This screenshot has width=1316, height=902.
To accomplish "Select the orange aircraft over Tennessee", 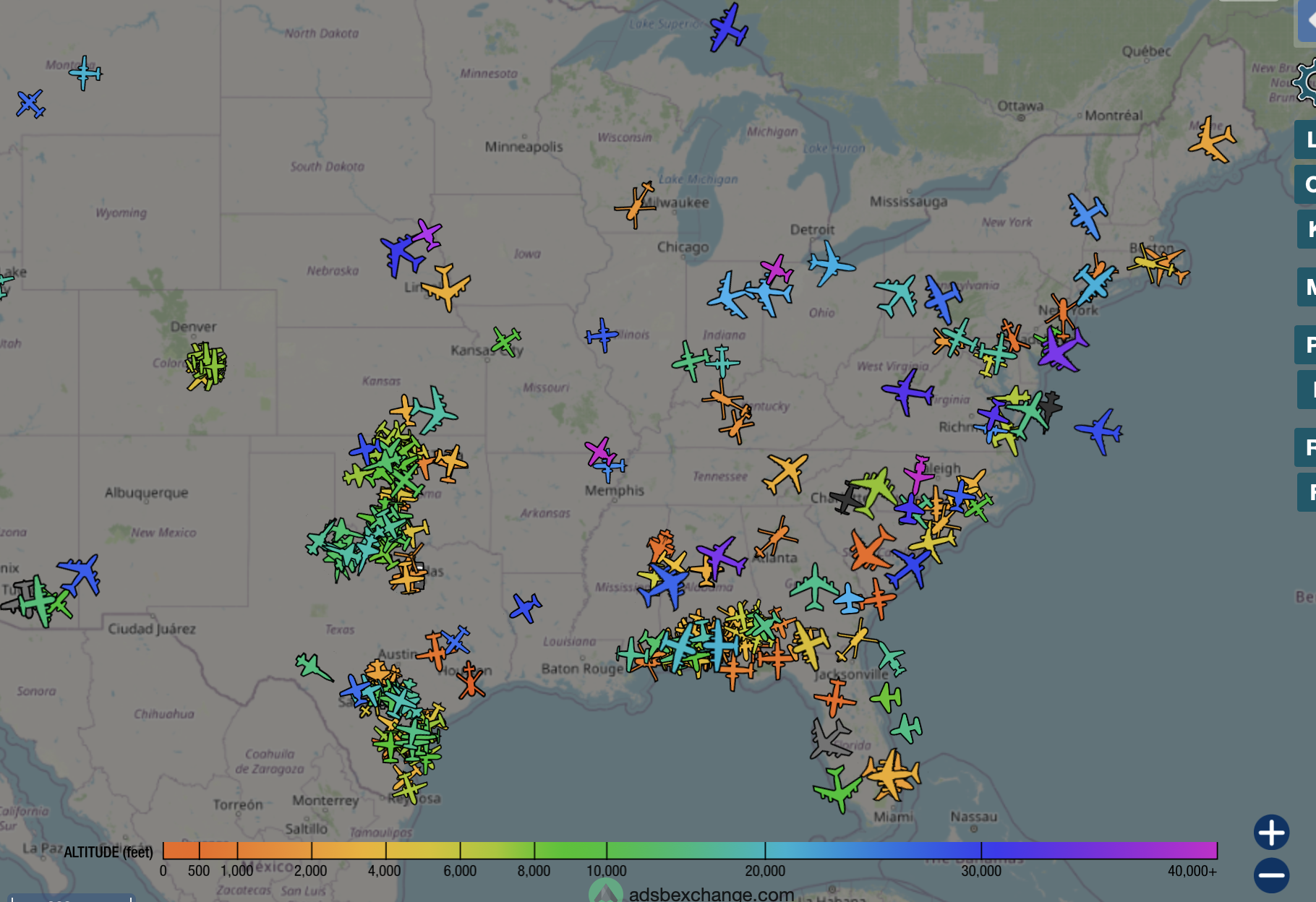I will pos(785,473).
